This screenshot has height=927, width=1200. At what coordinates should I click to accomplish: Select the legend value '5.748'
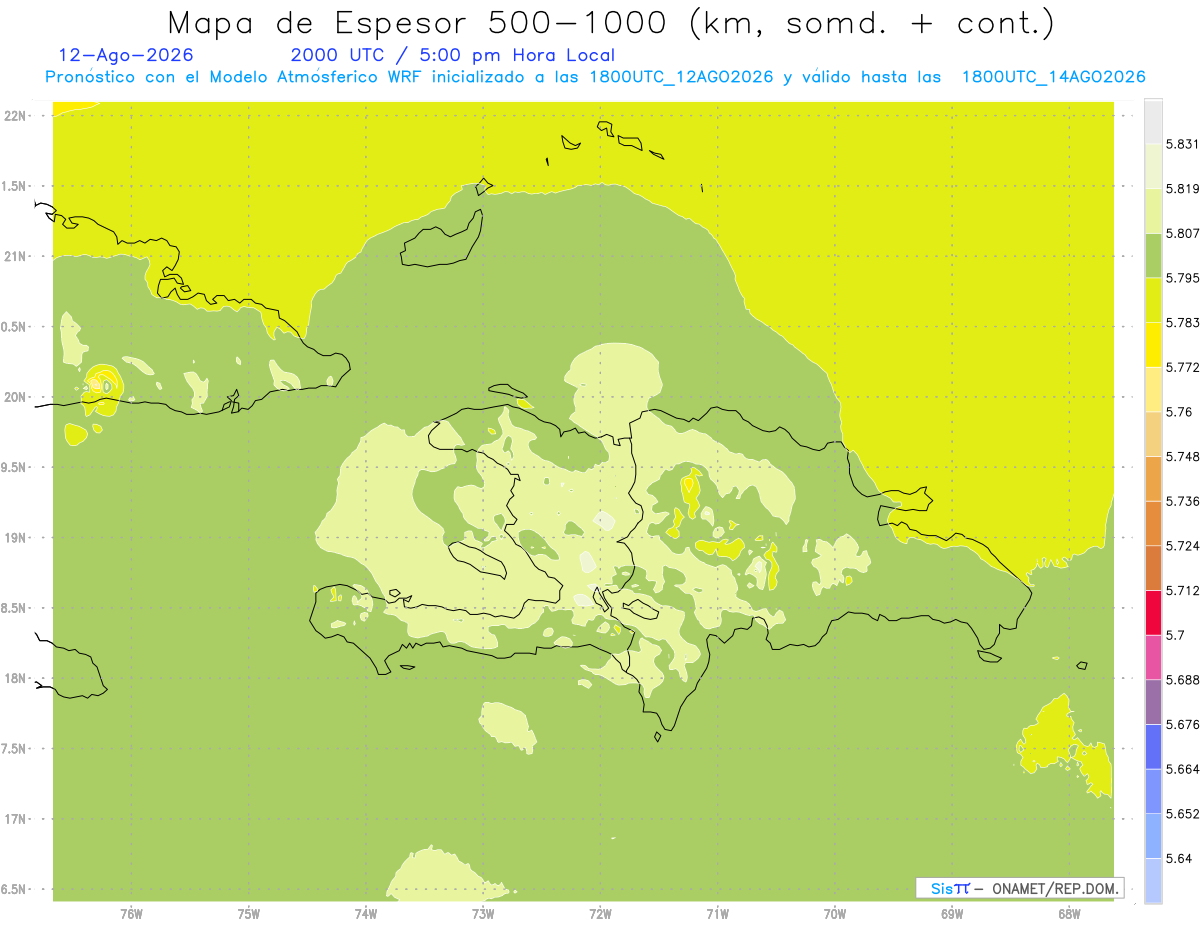point(1183,456)
